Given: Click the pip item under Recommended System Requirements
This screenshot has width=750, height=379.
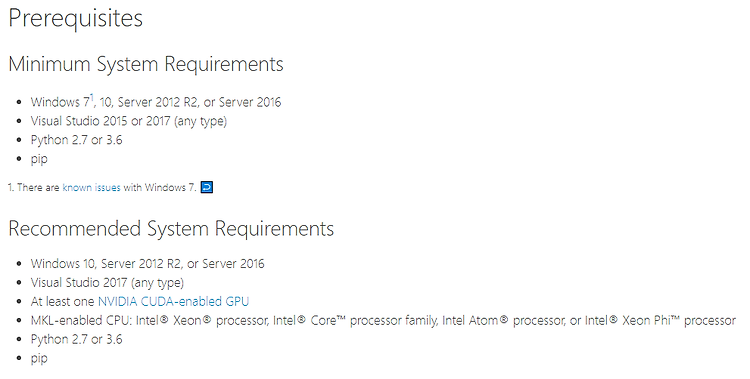Looking at the screenshot, I should (x=39, y=358).
